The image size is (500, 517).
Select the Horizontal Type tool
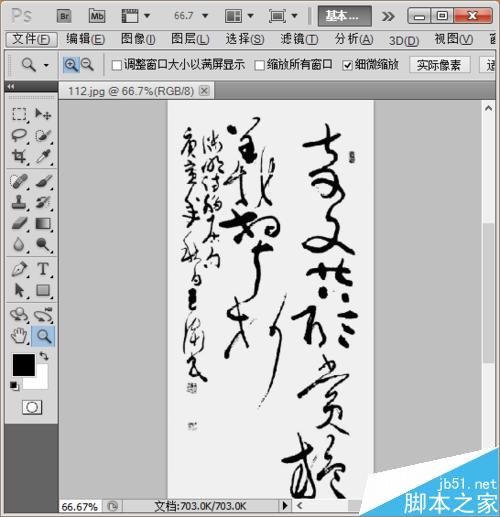[43, 269]
